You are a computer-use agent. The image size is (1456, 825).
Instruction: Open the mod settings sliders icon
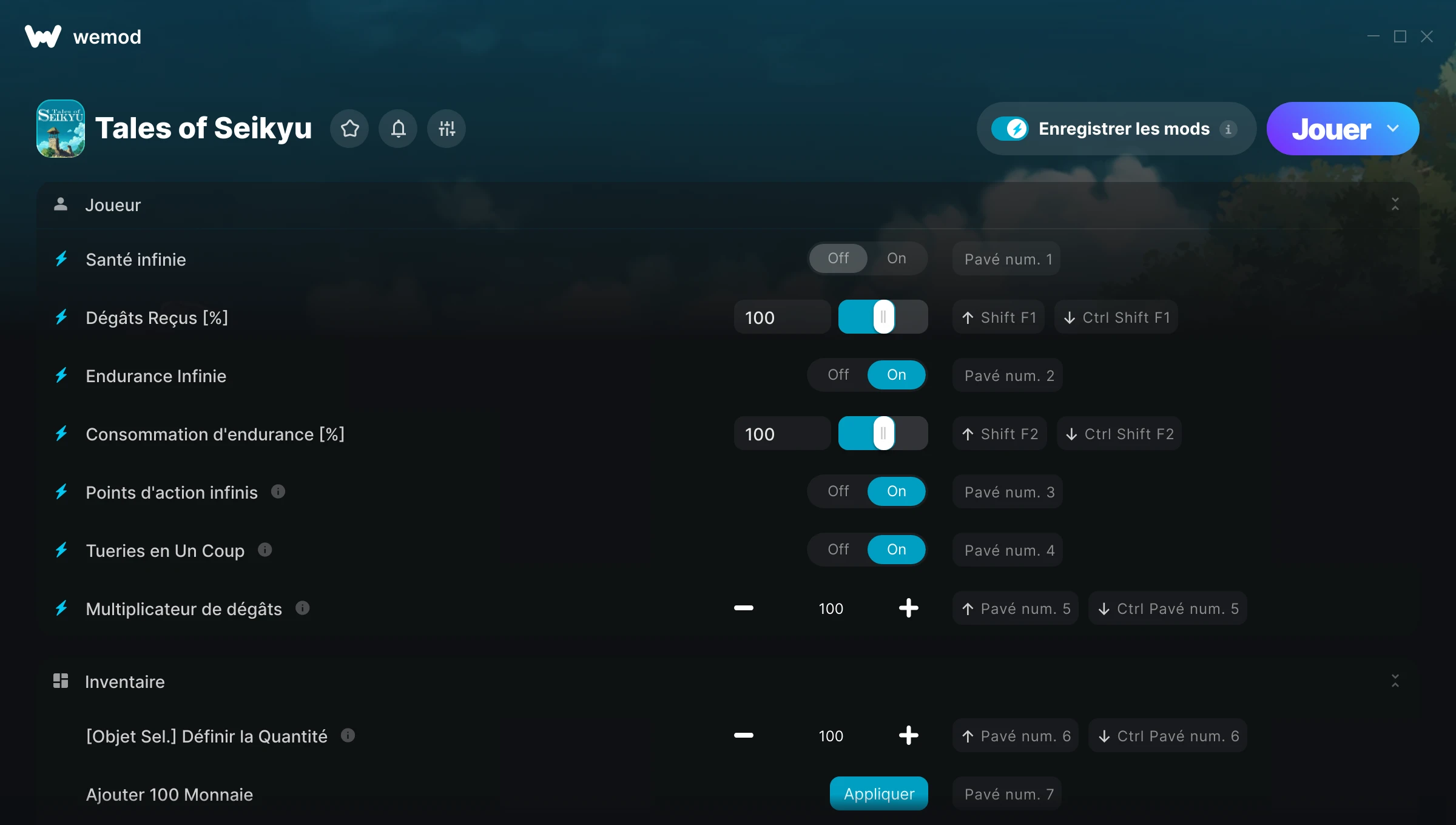(447, 129)
